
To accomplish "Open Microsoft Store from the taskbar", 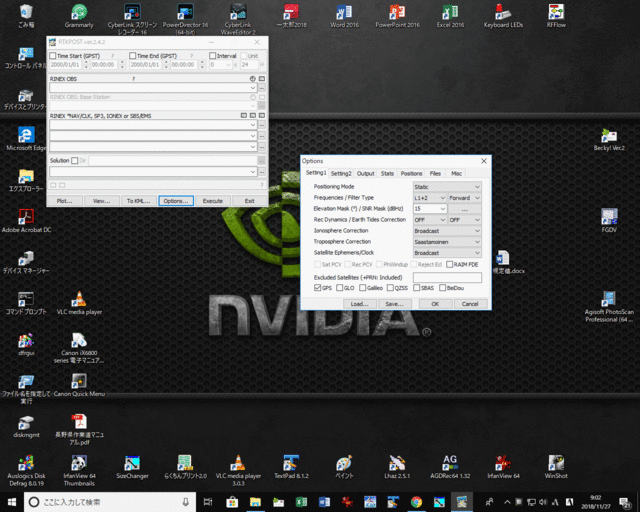I will pyautogui.click(x=232, y=502).
